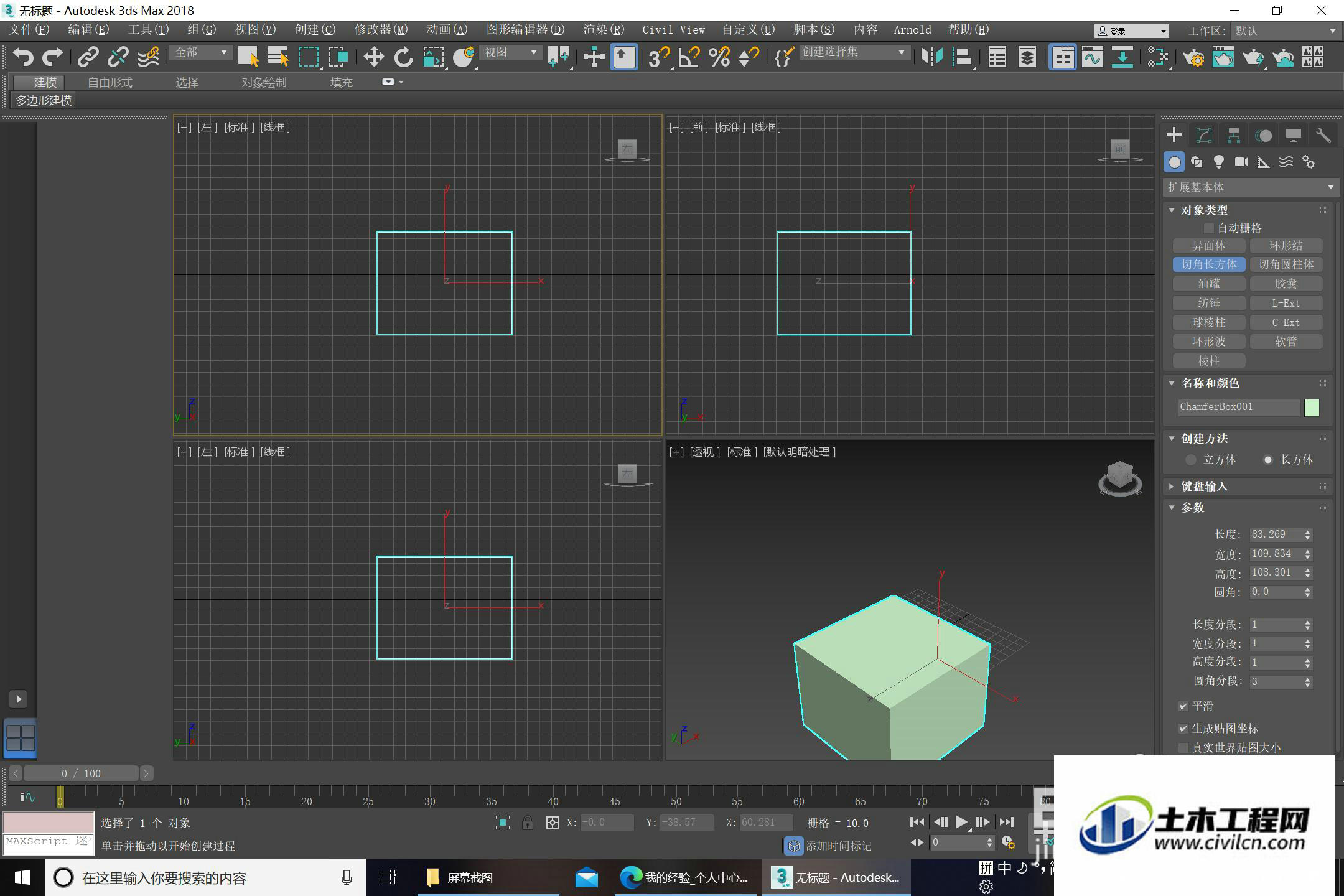Click 胶囊 object button
The height and width of the screenshot is (896, 1344).
point(1286,284)
